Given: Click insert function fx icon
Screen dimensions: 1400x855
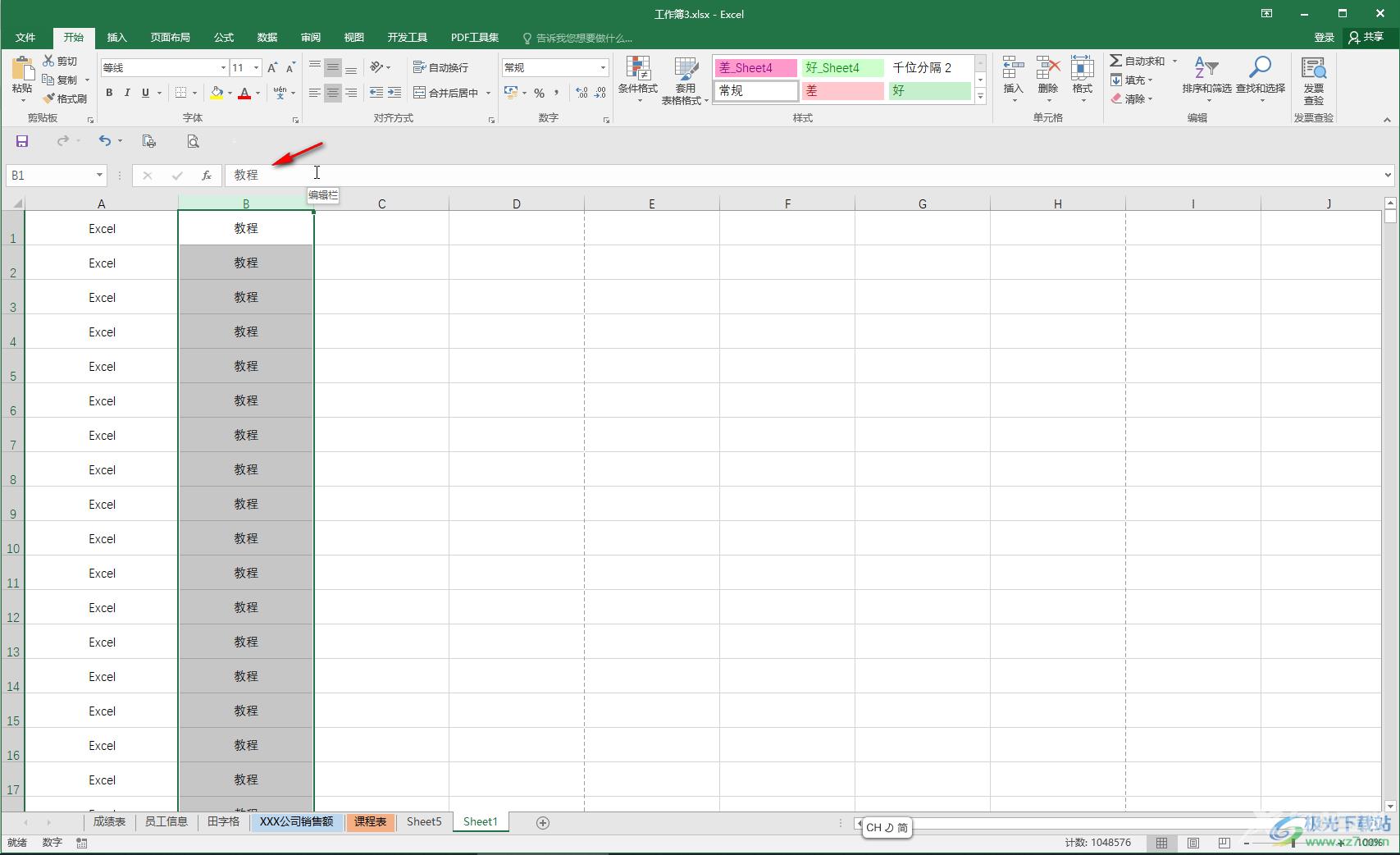Looking at the screenshot, I should point(207,175).
